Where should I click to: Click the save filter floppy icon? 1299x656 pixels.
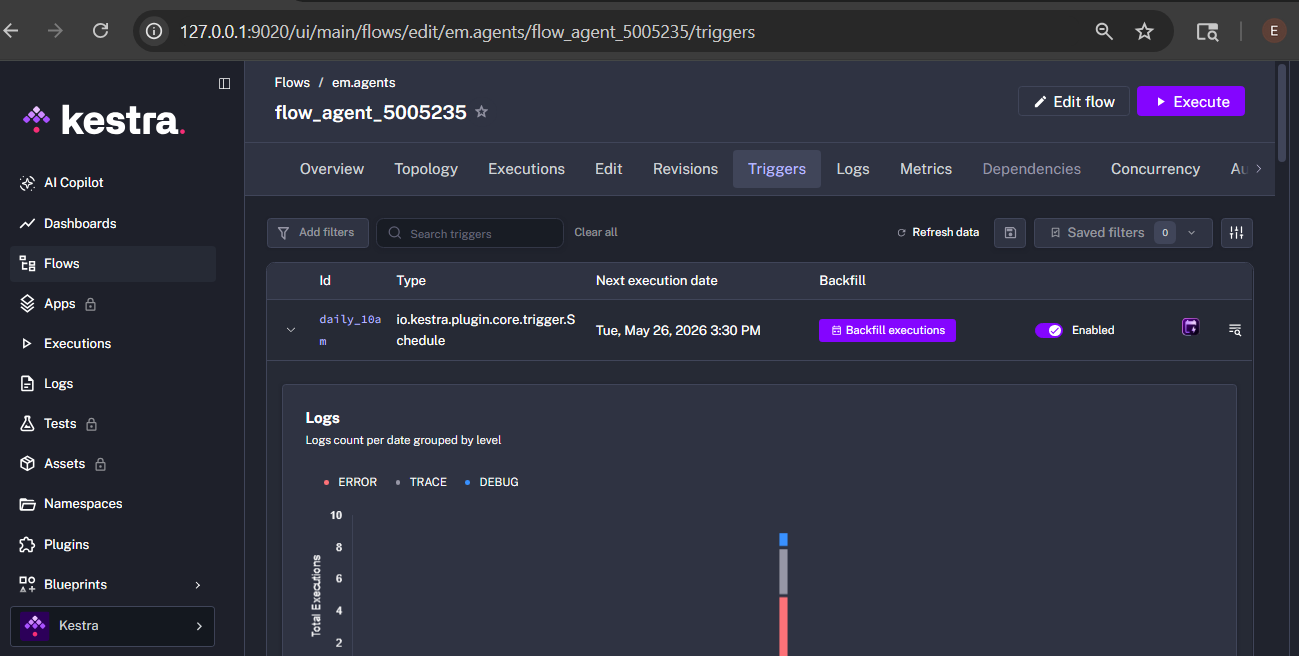point(1010,233)
